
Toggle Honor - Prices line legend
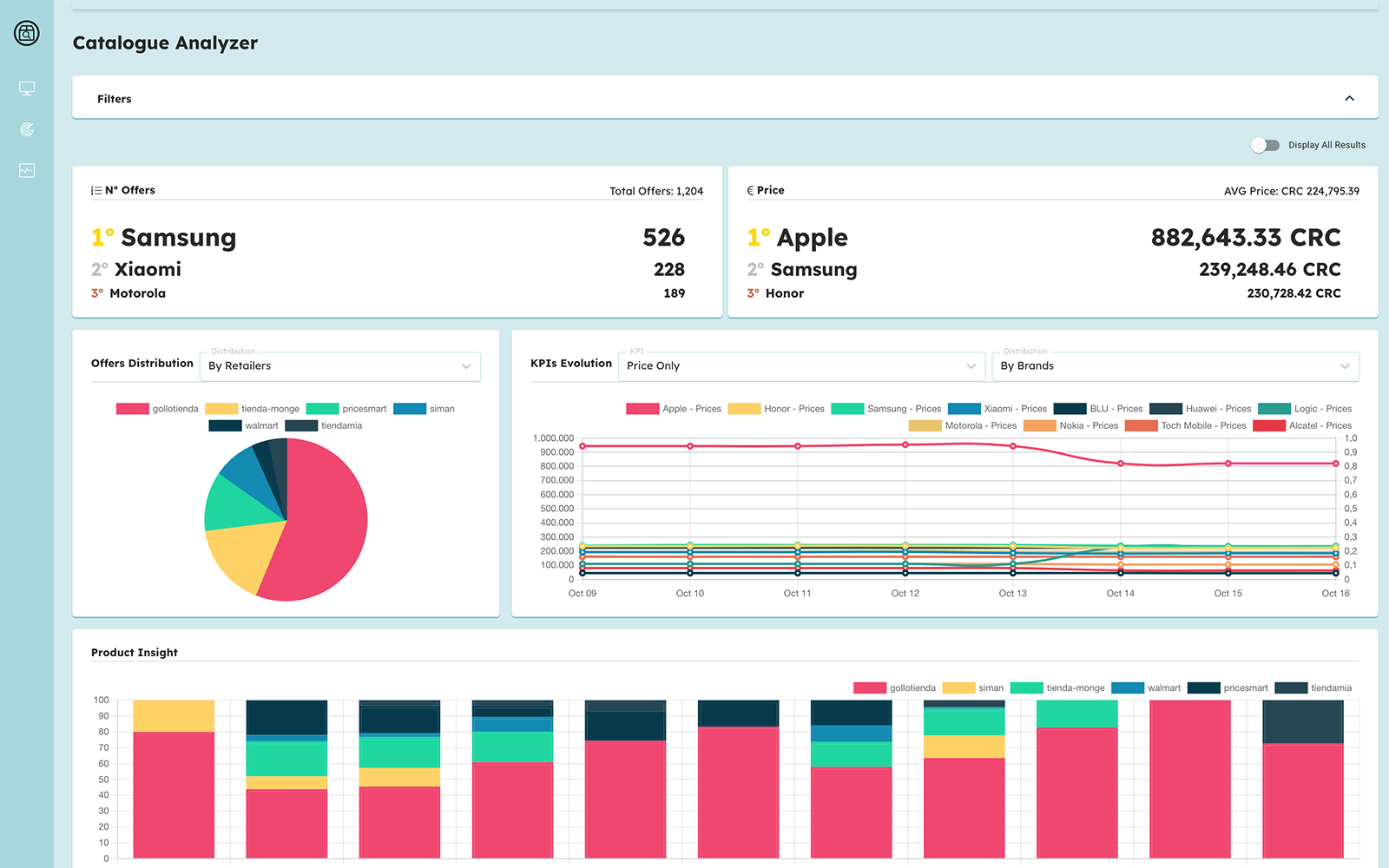click(x=776, y=409)
